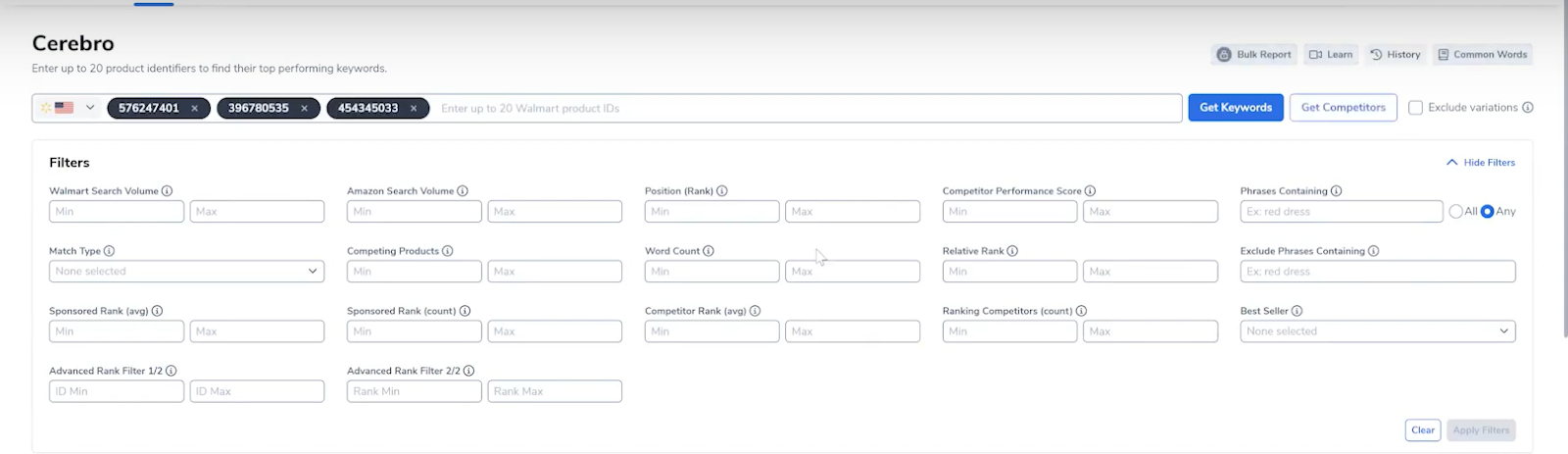Viewport: 1568px width, 454px height.
Task: Focus Position (Rank) Max field
Action: 853,212
